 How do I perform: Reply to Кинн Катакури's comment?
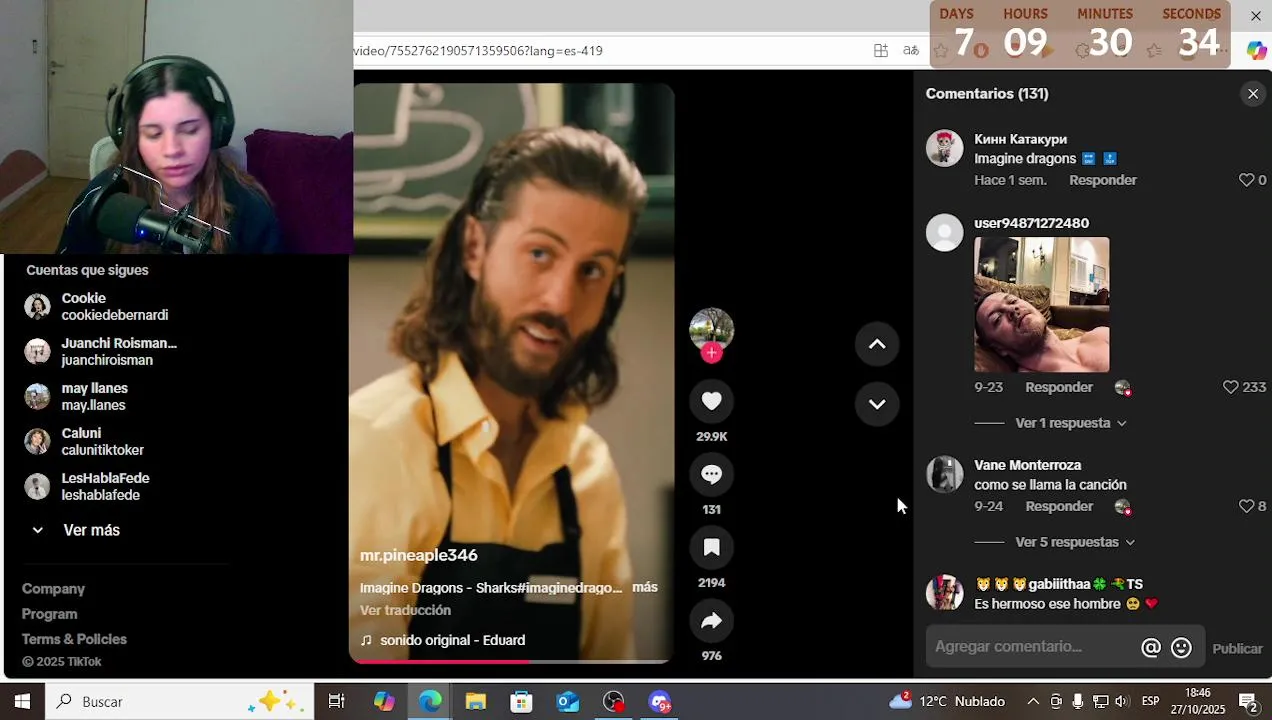1103,180
